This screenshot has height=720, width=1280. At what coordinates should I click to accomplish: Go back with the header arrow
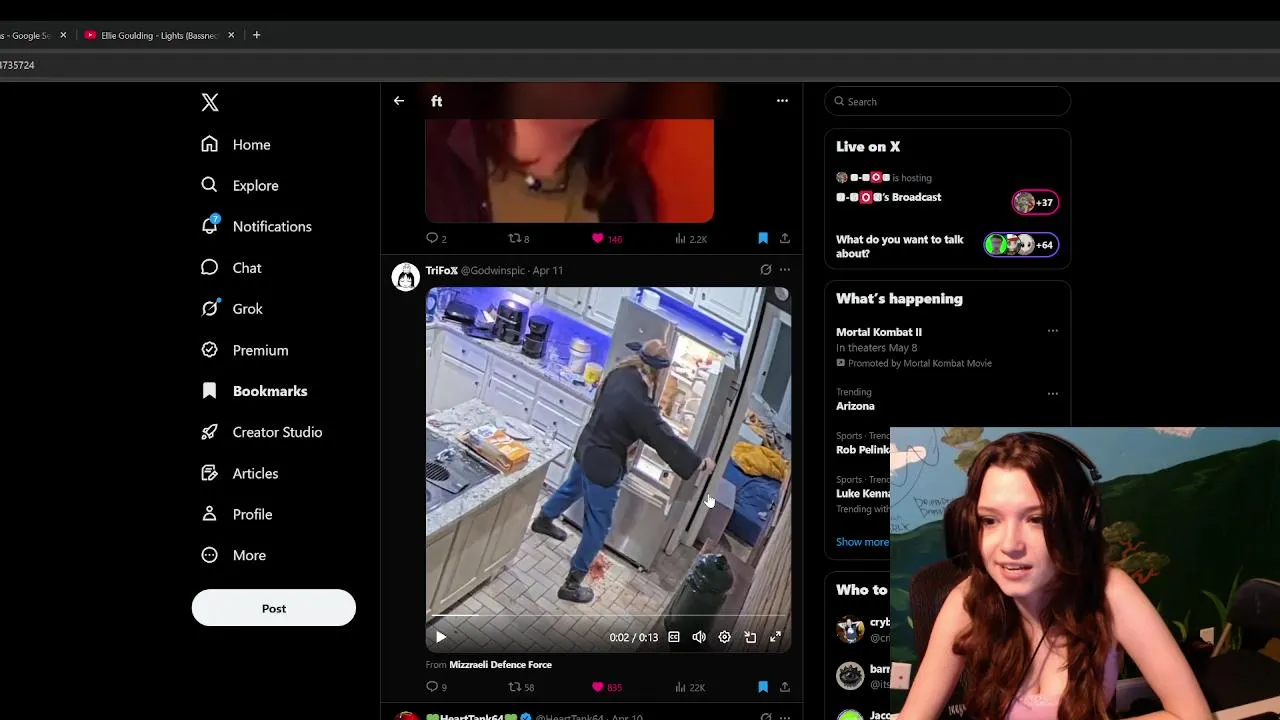(x=399, y=101)
